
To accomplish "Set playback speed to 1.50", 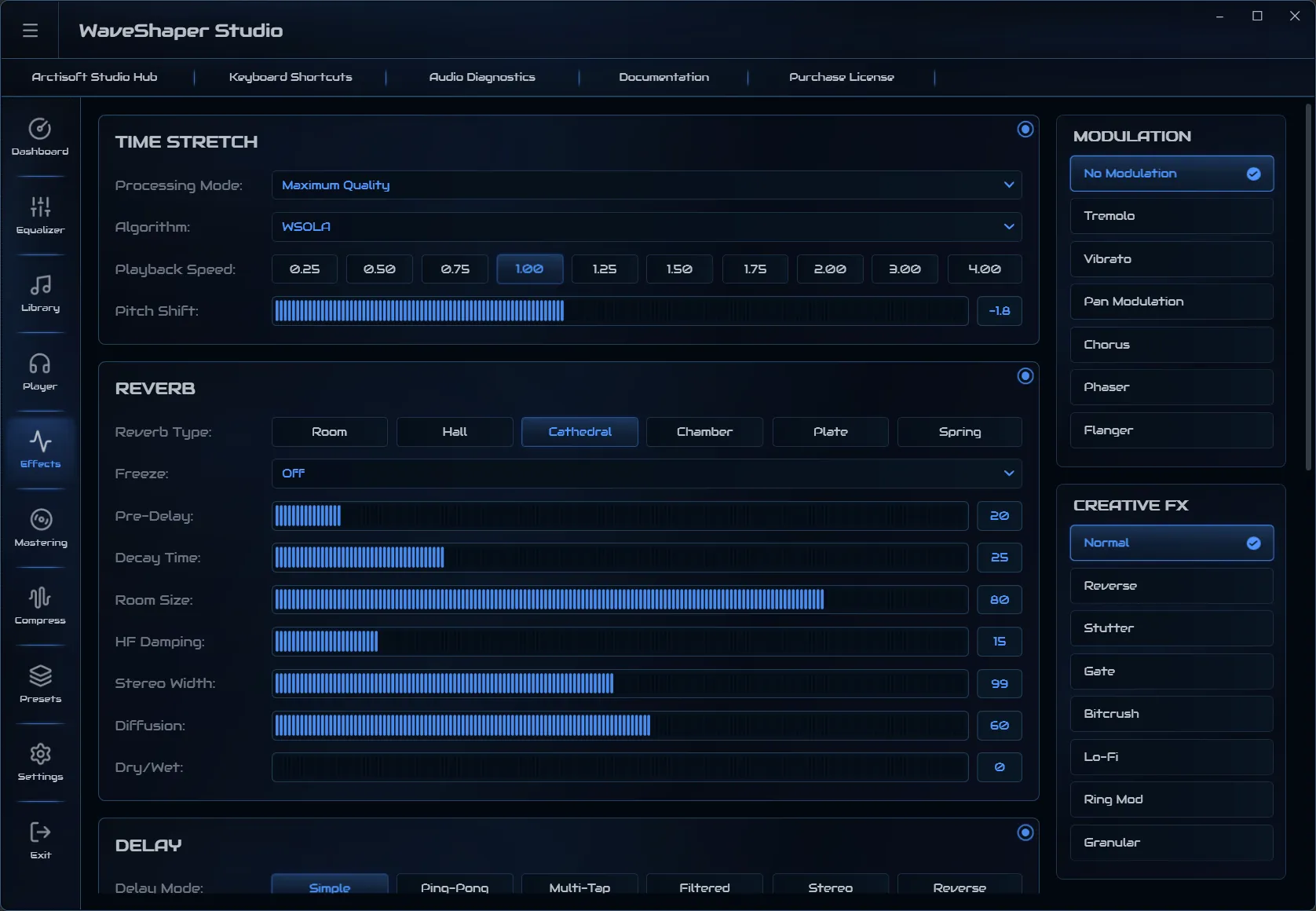I will [679, 269].
